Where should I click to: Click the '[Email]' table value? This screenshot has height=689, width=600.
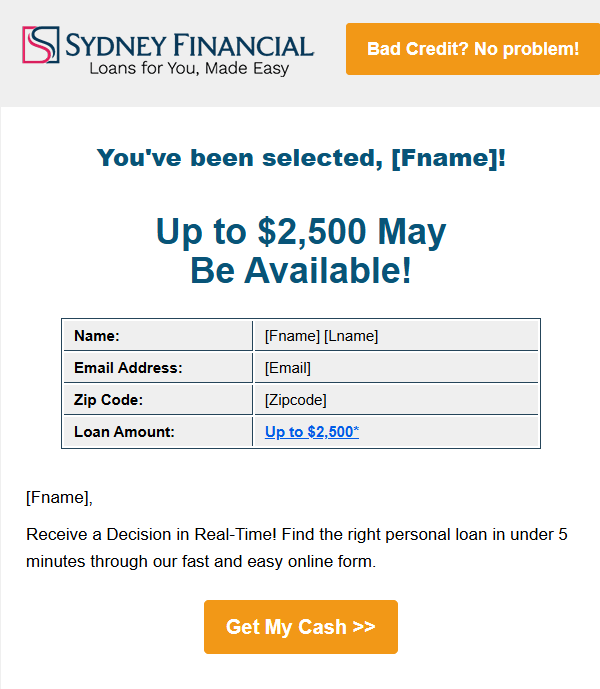[288, 368]
